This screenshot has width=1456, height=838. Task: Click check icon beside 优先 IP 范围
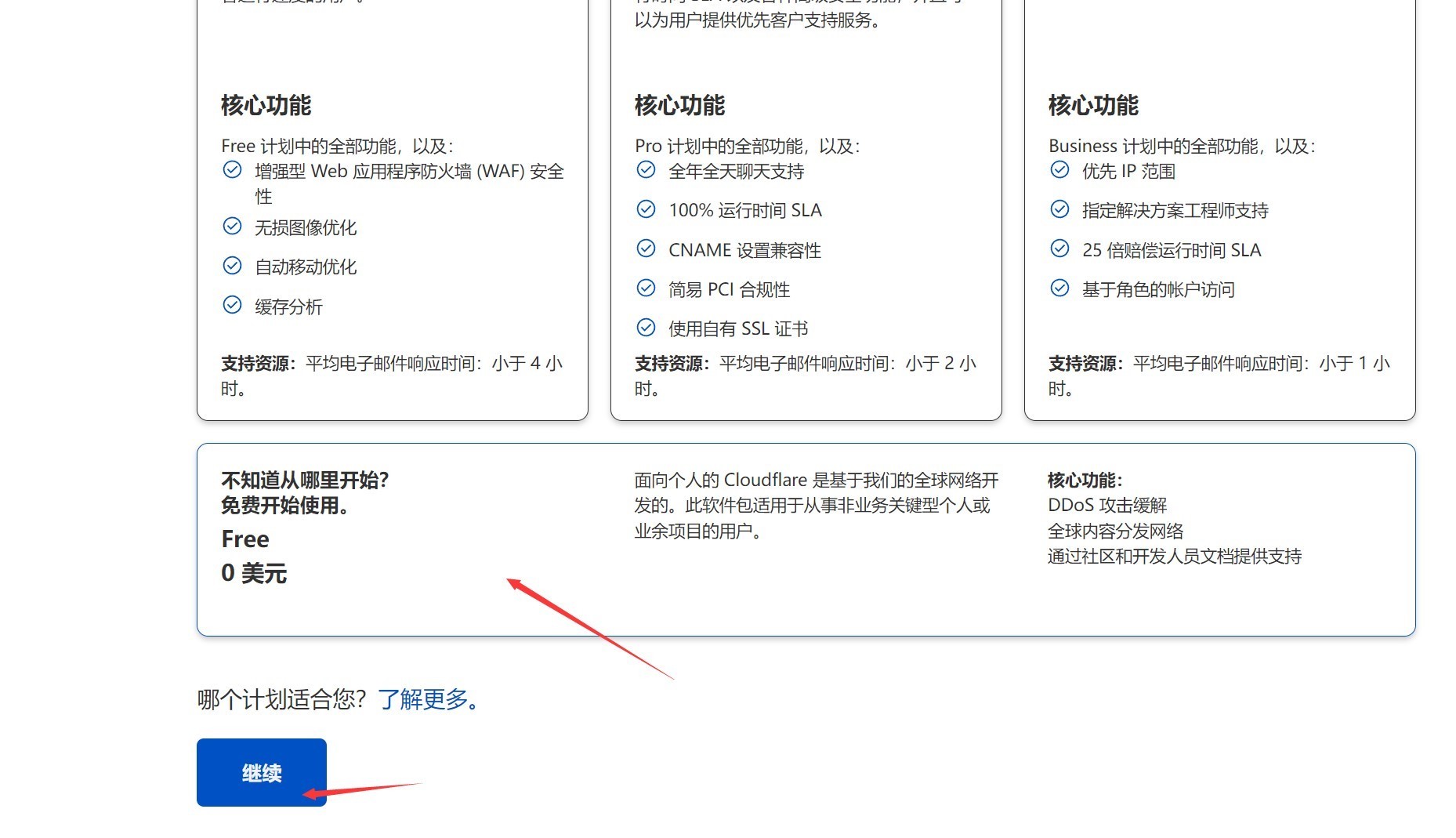coord(1060,170)
